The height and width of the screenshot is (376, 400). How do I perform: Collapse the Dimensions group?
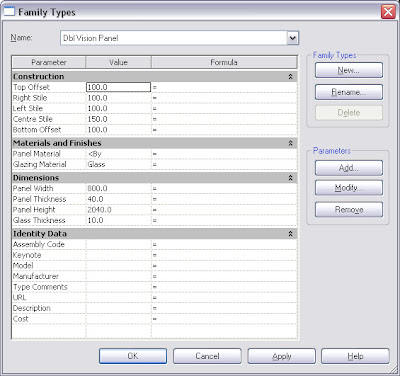(x=290, y=178)
